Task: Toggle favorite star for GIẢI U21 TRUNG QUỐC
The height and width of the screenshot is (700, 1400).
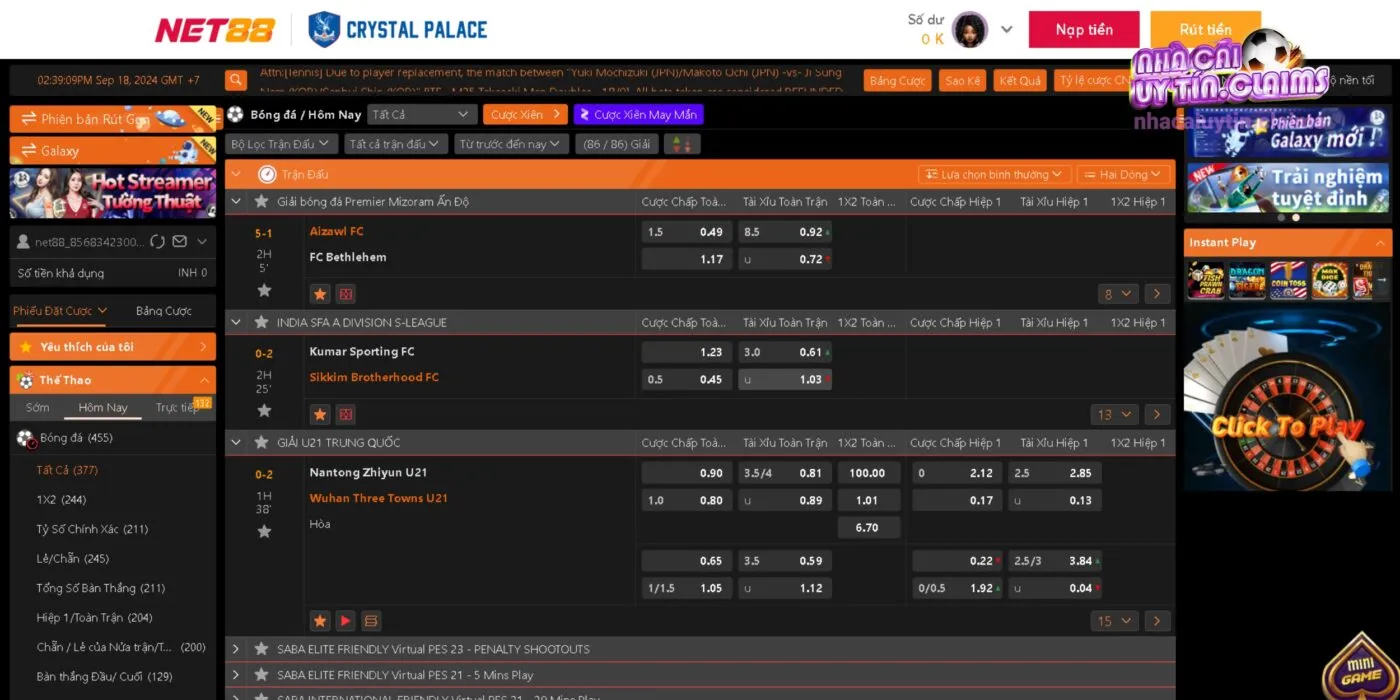Action: (x=262, y=443)
